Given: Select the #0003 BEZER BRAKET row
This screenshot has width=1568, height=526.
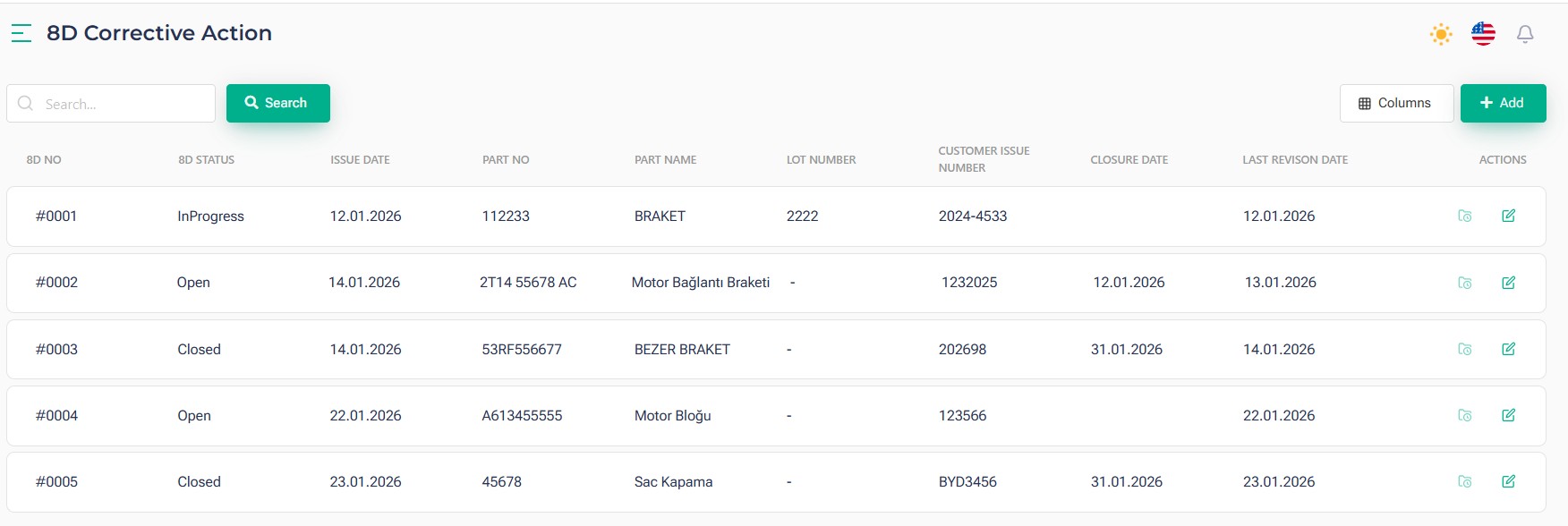Looking at the screenshot, I should (x=682, y=350).
